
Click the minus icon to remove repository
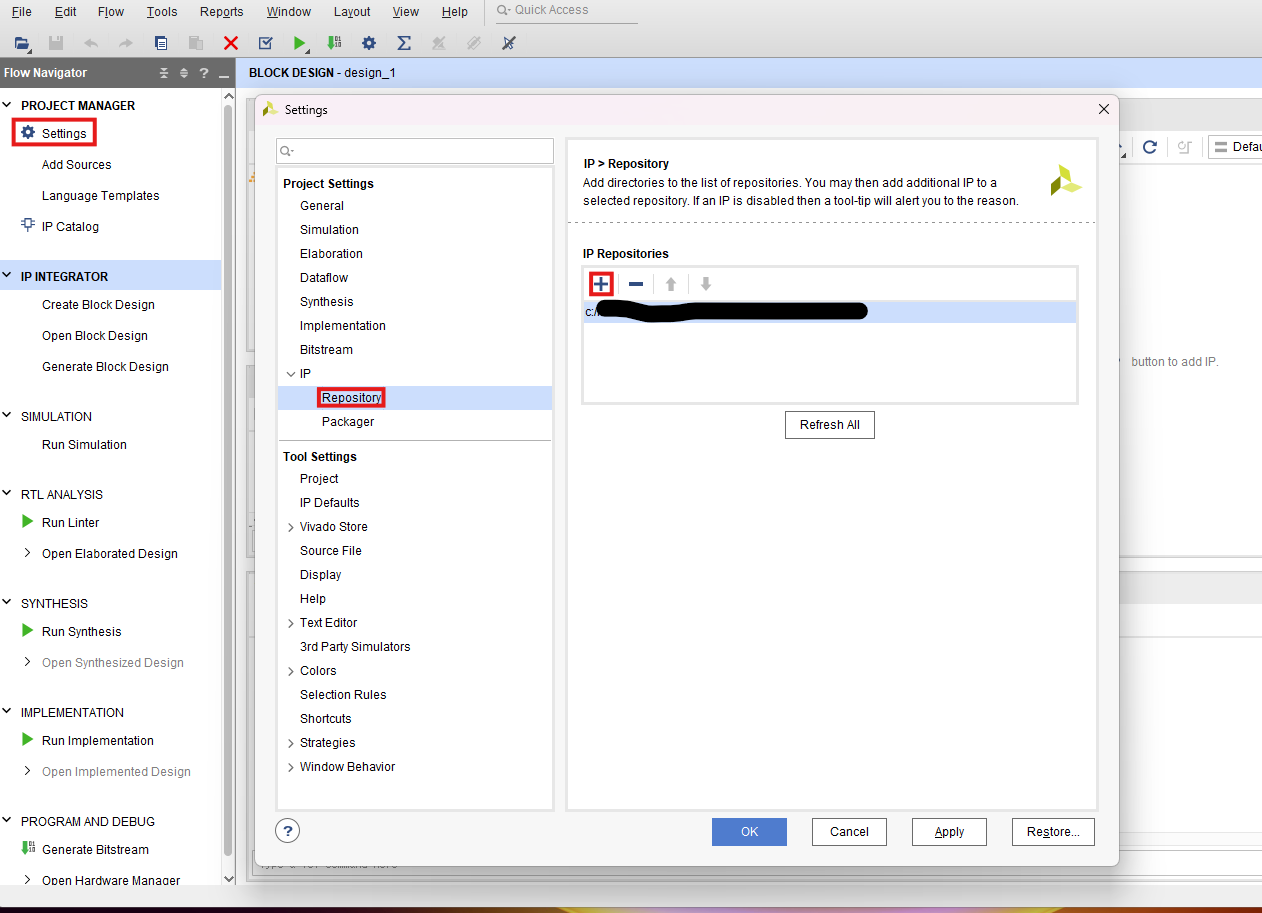tap(636, 284)
